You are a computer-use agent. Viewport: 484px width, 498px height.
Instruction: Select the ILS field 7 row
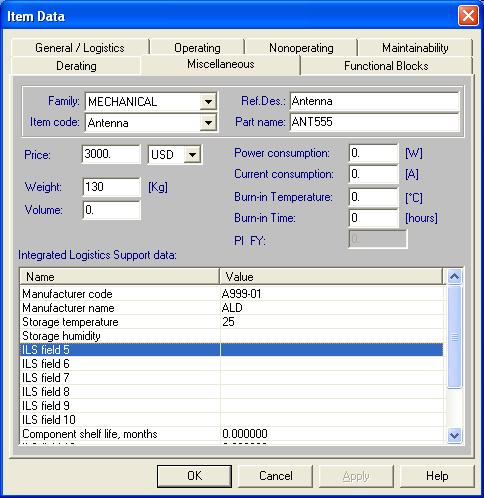(231, 378)
